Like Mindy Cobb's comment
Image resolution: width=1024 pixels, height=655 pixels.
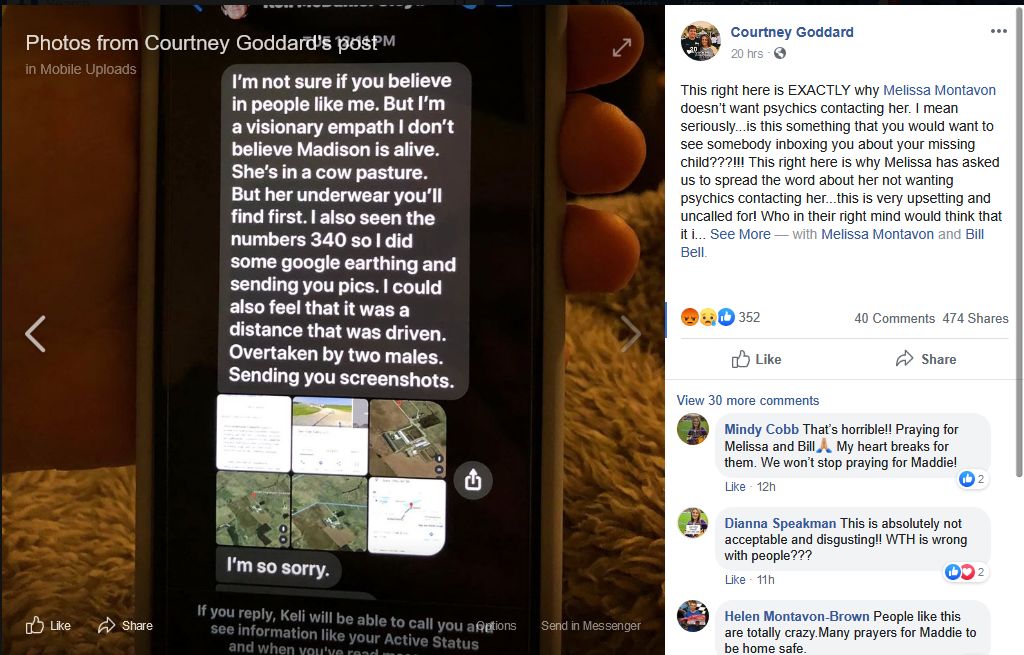[x=735, y=487]
